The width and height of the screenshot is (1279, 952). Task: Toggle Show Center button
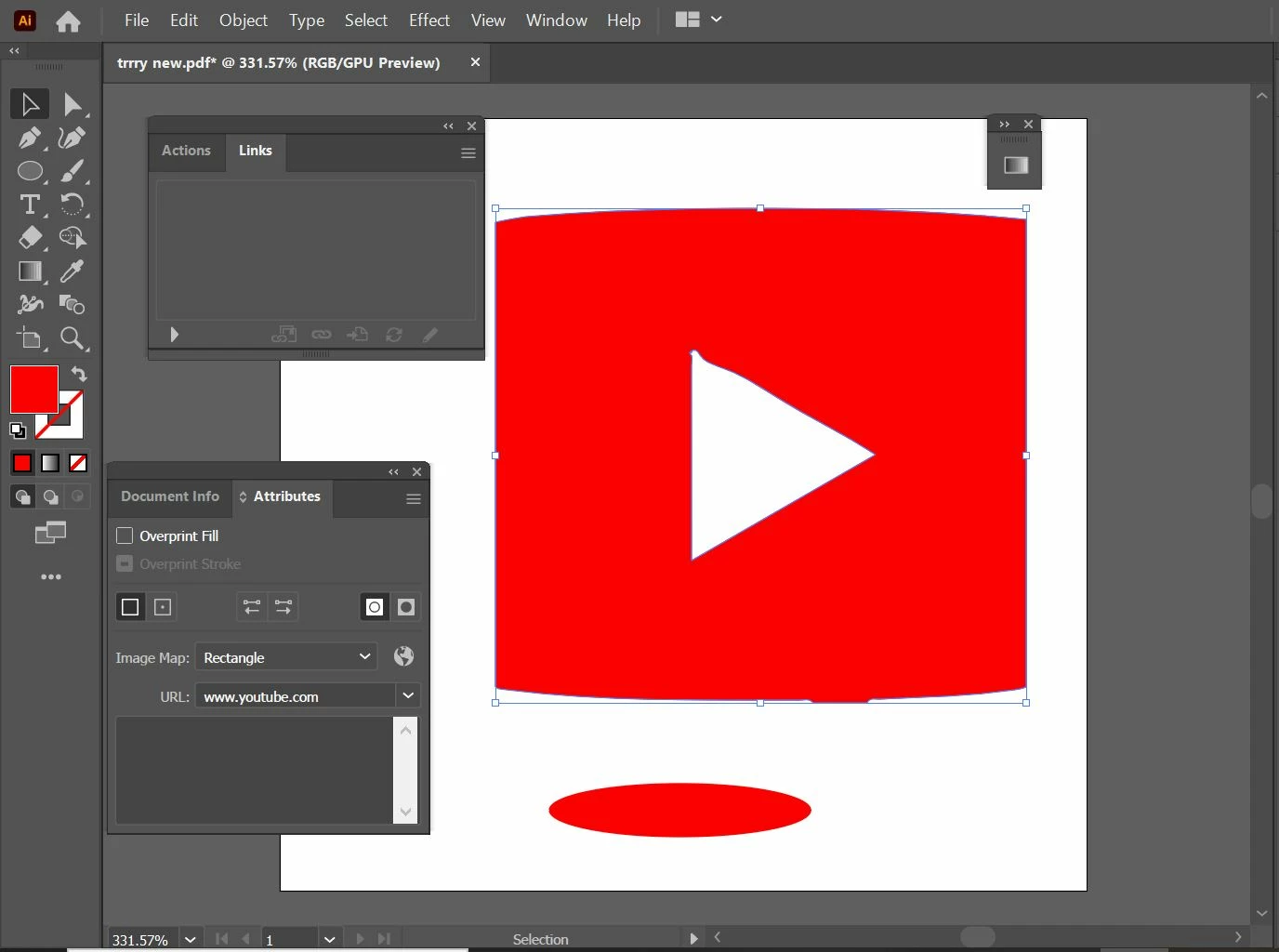point(163,607)
